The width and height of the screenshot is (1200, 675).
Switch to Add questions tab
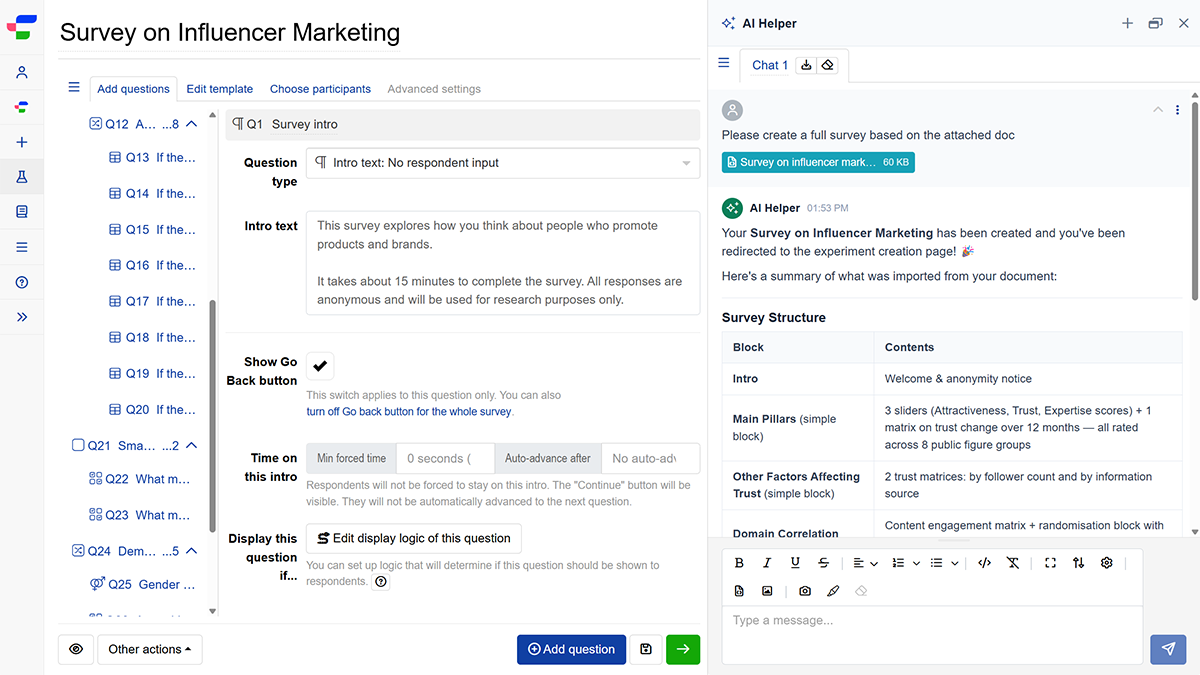tap(133, 89)
